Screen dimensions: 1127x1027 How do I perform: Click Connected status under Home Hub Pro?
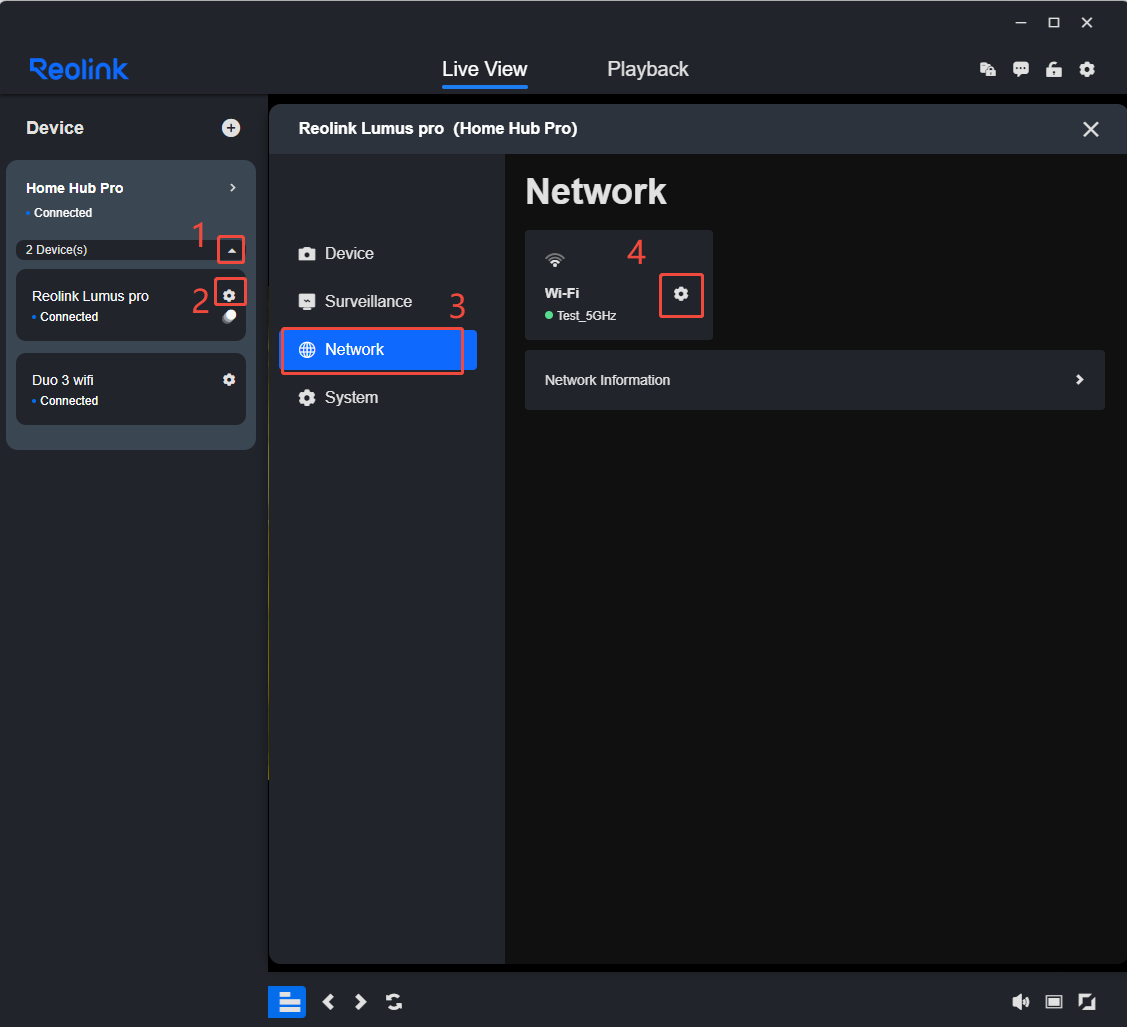63,213
